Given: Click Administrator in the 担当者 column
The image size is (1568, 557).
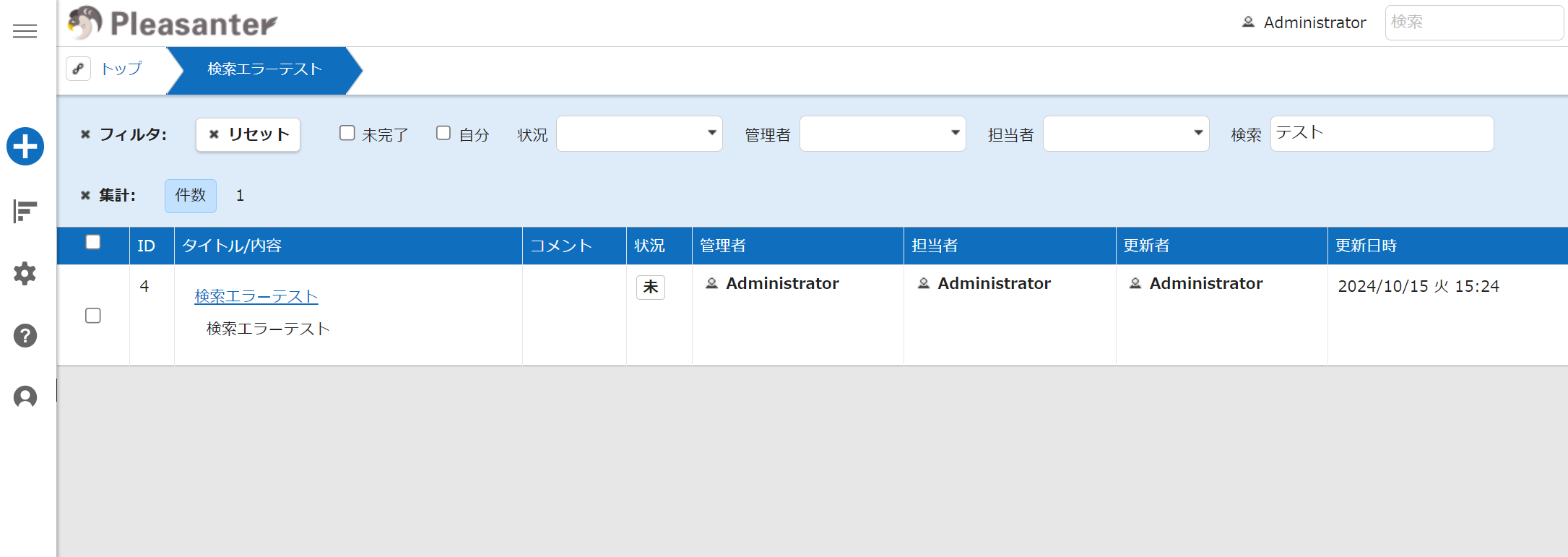Looking at the screenshot, I should (x=984, y=283).
